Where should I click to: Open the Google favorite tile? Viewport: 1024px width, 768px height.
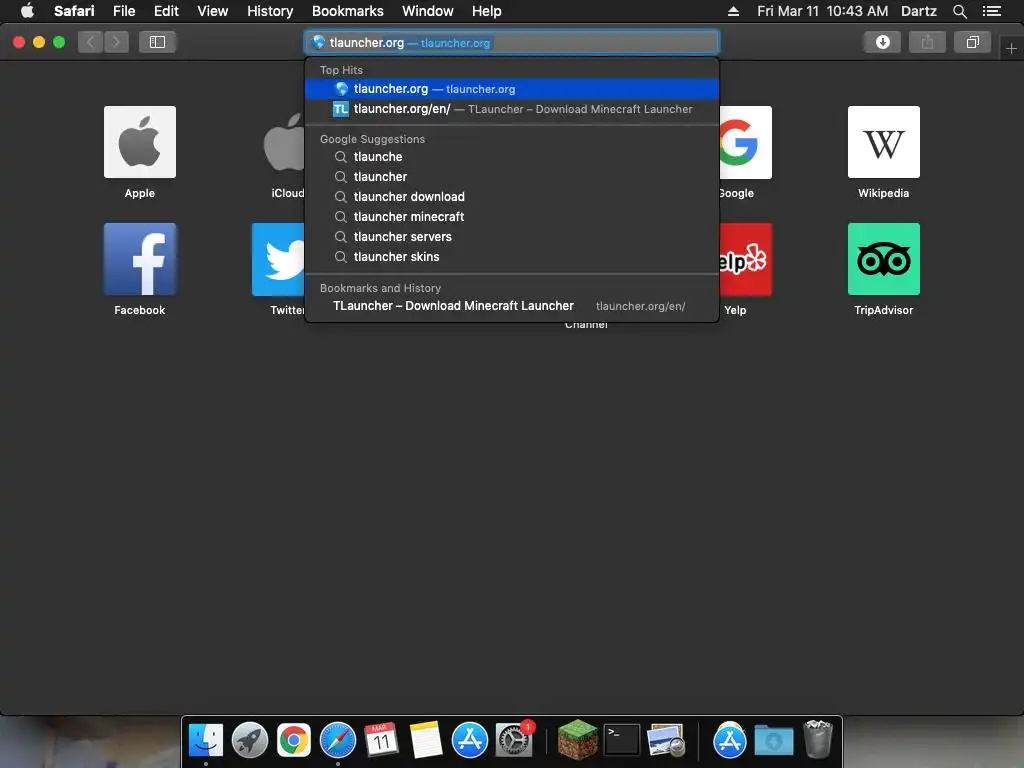tap(745, 142)
